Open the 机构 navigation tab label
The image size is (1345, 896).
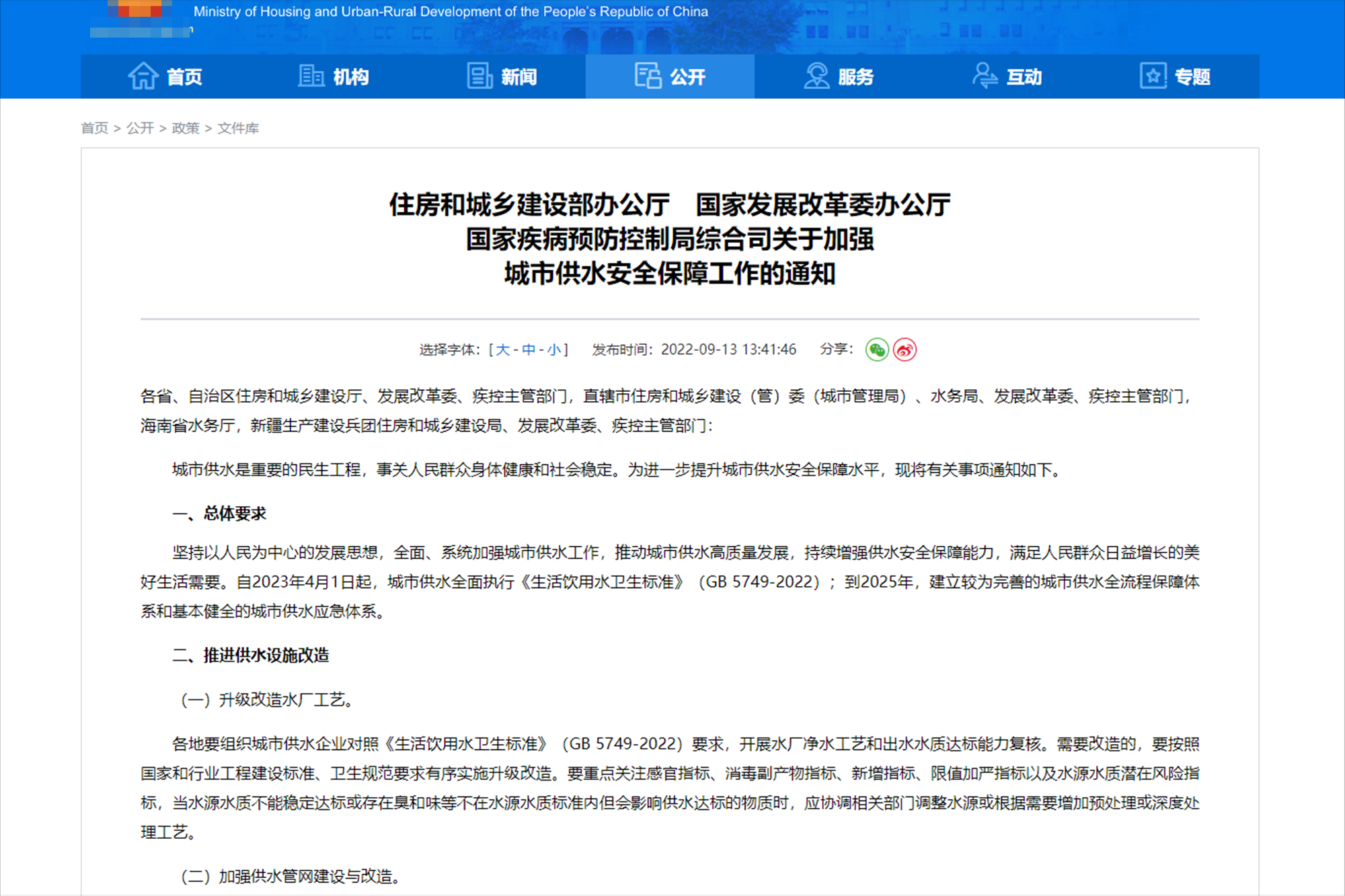coord(351,77)
